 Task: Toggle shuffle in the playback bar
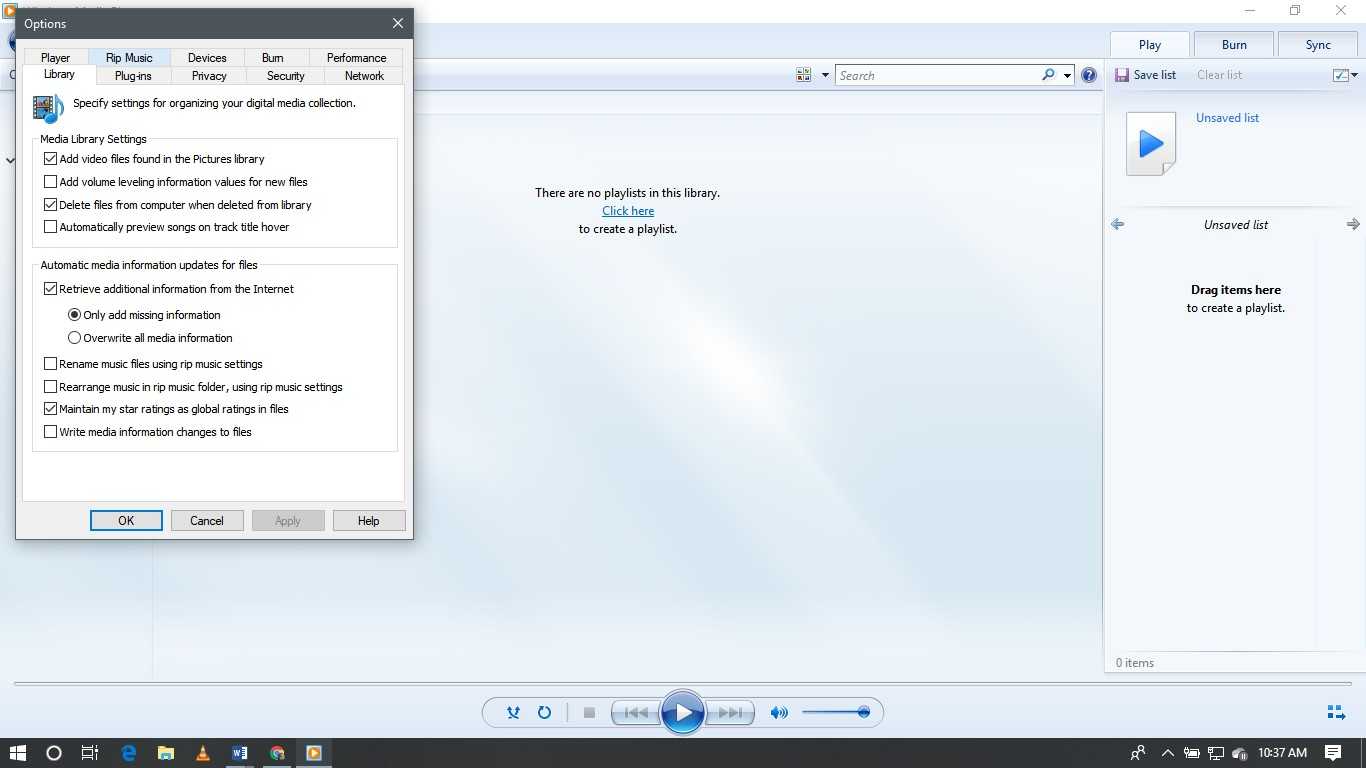(x=513, y=713)
